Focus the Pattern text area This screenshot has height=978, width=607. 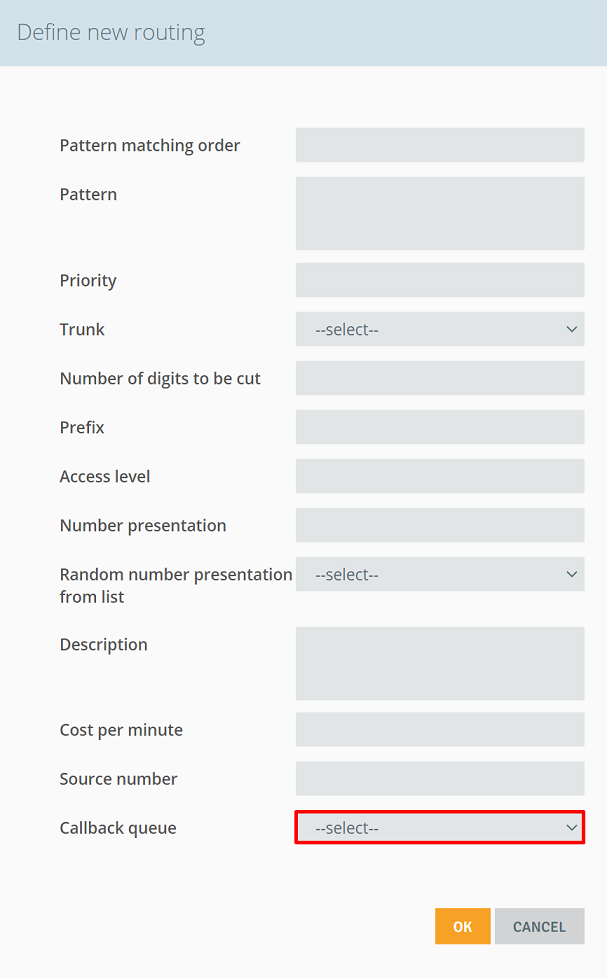pyautogui.click(x=440, y=213)
